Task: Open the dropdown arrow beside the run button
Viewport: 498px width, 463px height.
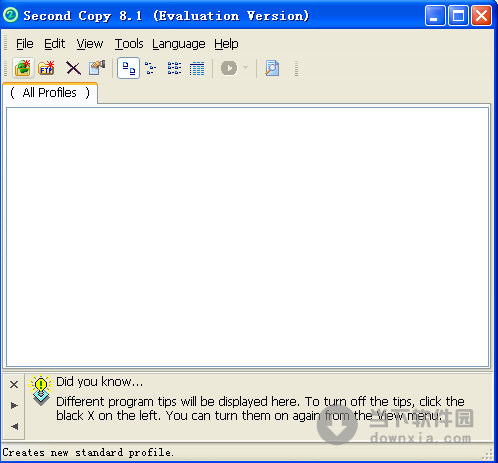Action: (246, 68)
